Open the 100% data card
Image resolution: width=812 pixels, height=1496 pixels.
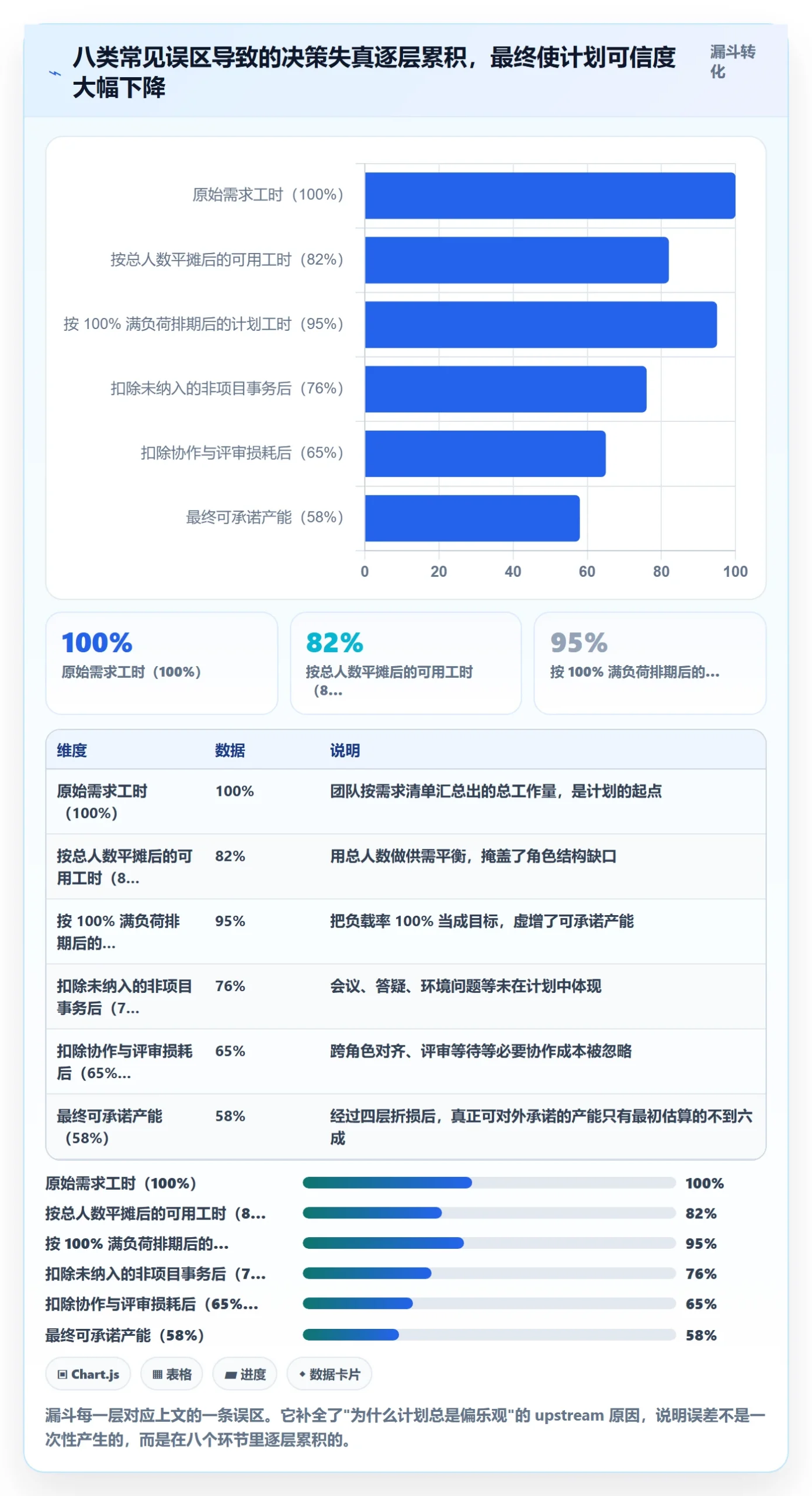coord(162,663)
